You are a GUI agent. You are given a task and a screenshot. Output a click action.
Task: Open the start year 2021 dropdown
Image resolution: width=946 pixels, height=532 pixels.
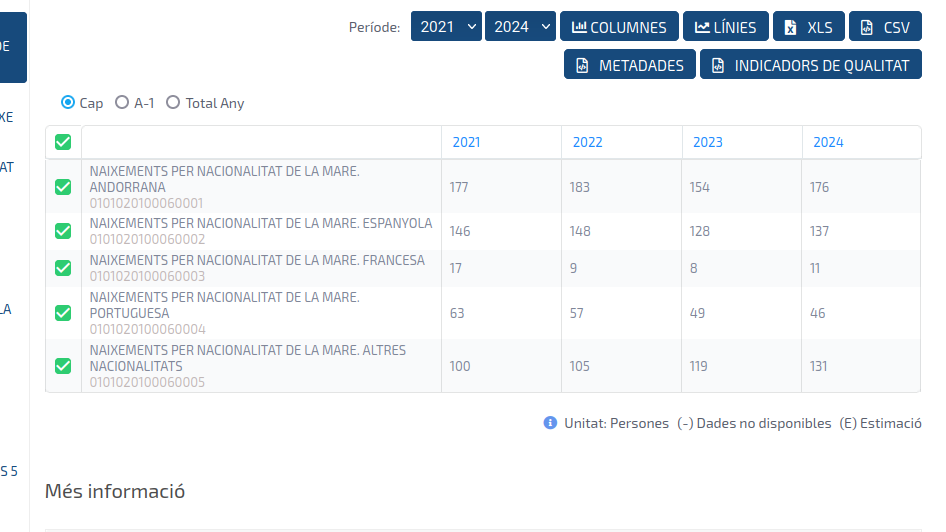coord(446,27)
